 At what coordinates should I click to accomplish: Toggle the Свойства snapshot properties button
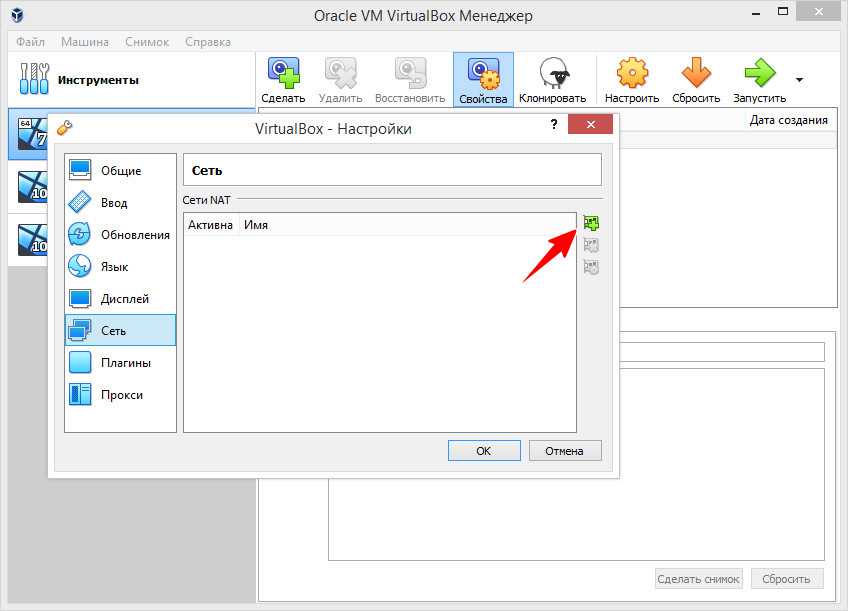click(483, 80)
